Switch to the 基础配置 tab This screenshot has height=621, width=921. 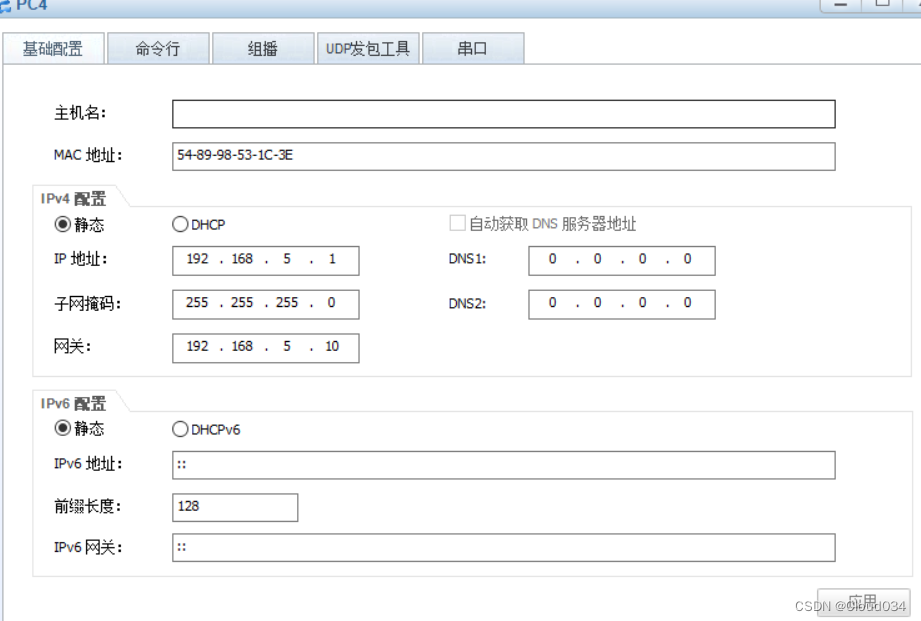(x=53, y=48)
